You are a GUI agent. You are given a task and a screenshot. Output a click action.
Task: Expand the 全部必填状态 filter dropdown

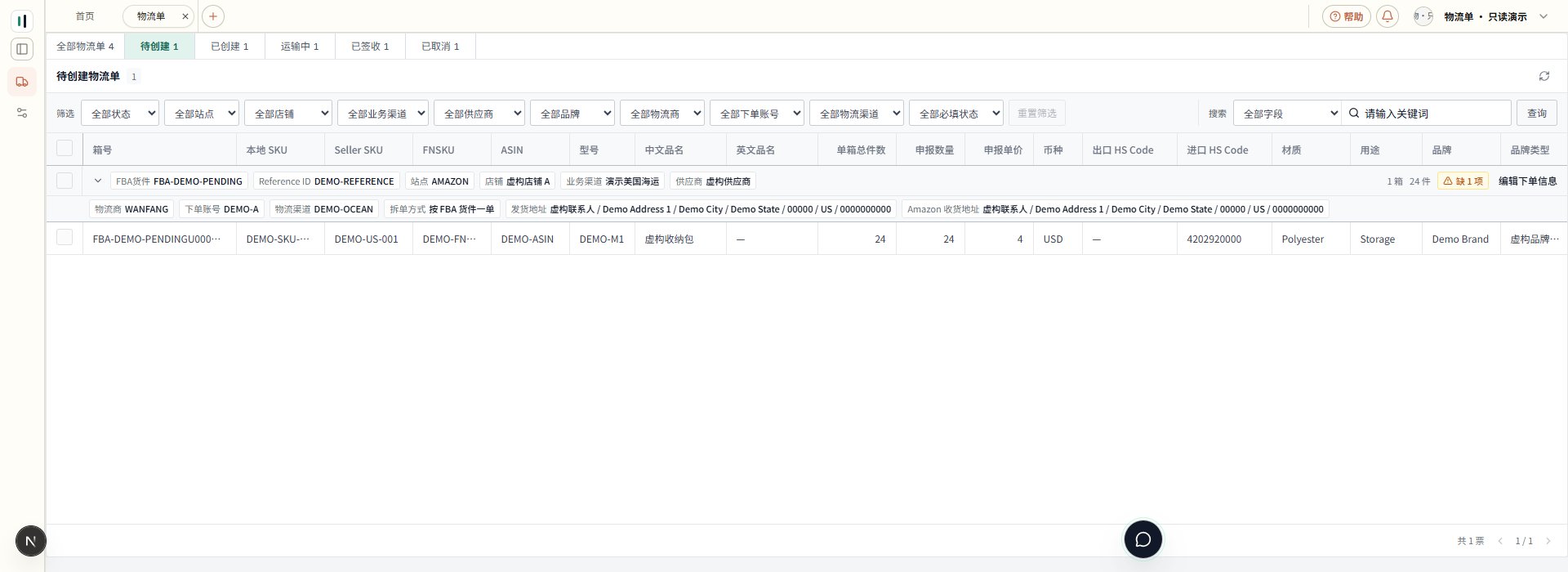(x=956, y=114)
